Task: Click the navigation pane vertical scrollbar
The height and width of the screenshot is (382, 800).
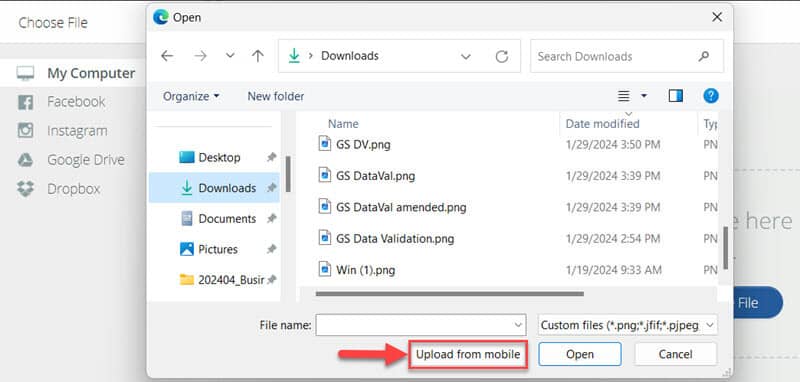Action: click(288, 174)
